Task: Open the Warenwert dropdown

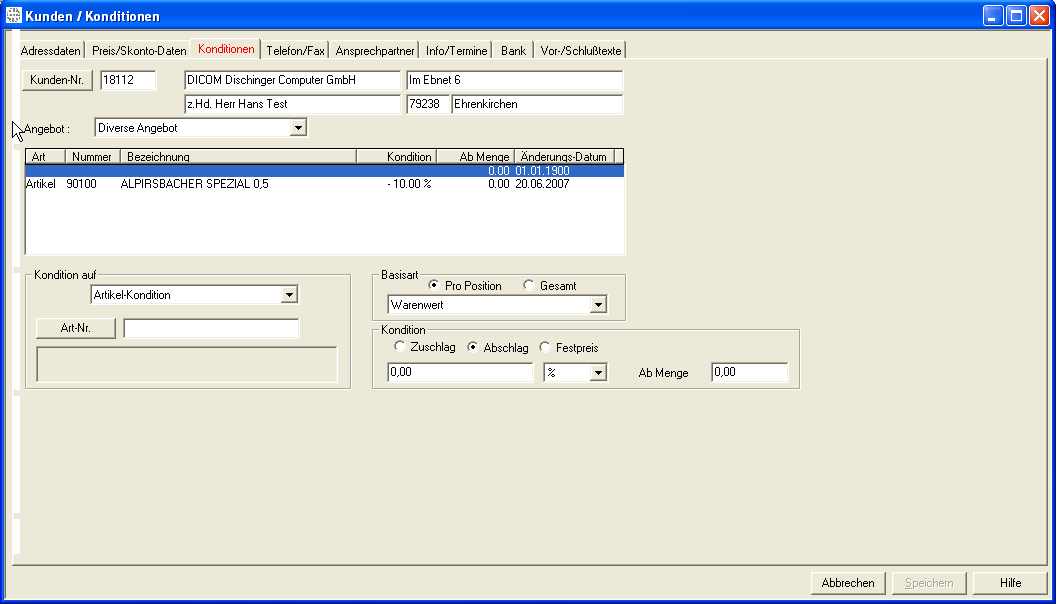Action: (598, 305)
